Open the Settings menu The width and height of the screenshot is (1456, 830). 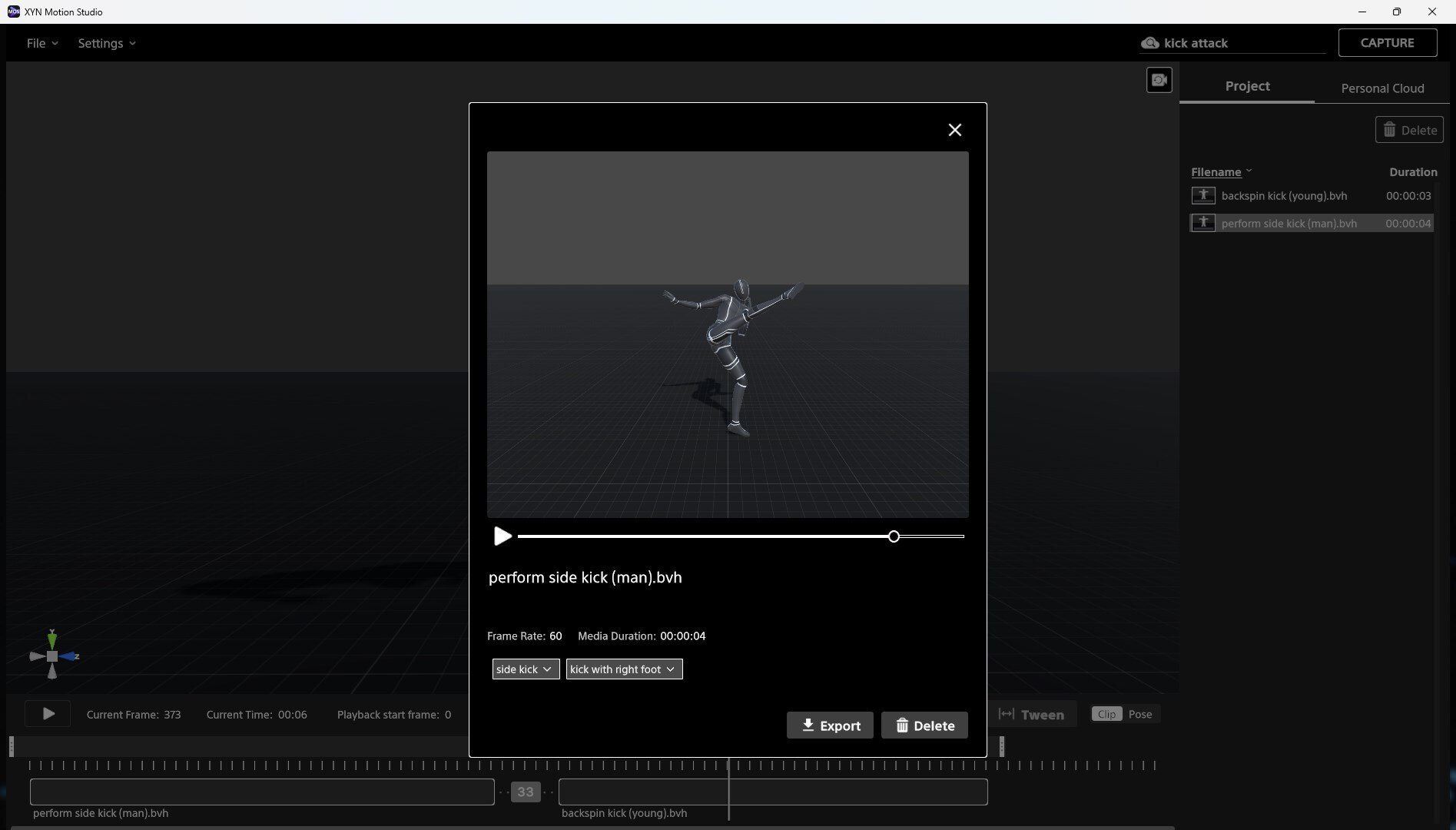point(106,44)
